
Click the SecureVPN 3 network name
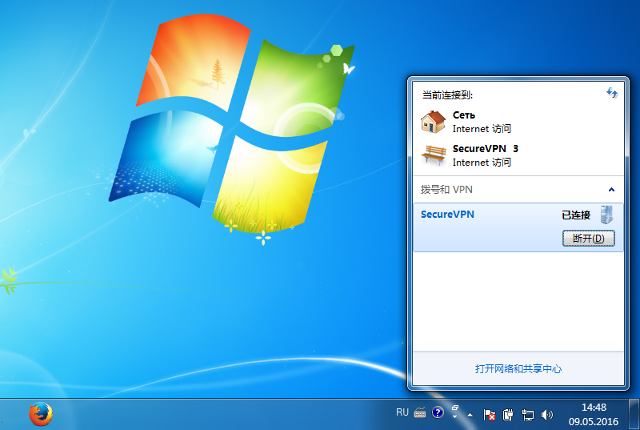pyautogui.click(x=485, y=149)
